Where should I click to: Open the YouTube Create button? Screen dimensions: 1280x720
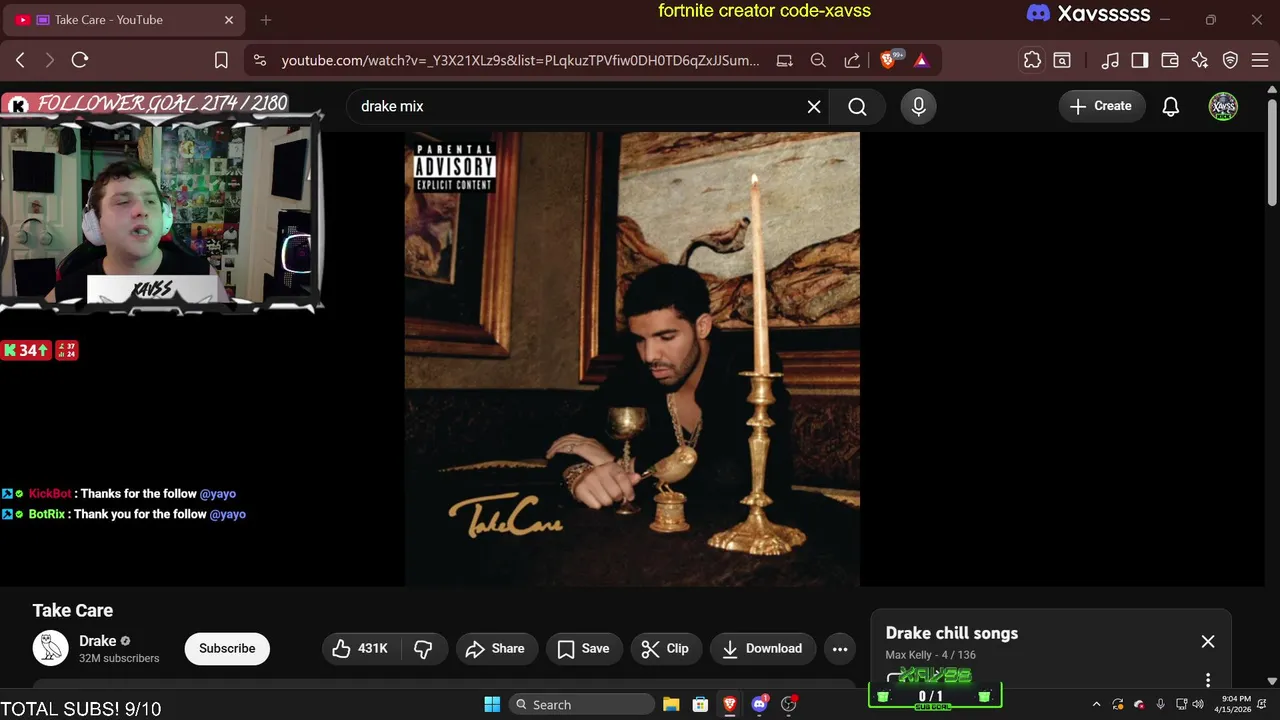(x=1101, y=106)
